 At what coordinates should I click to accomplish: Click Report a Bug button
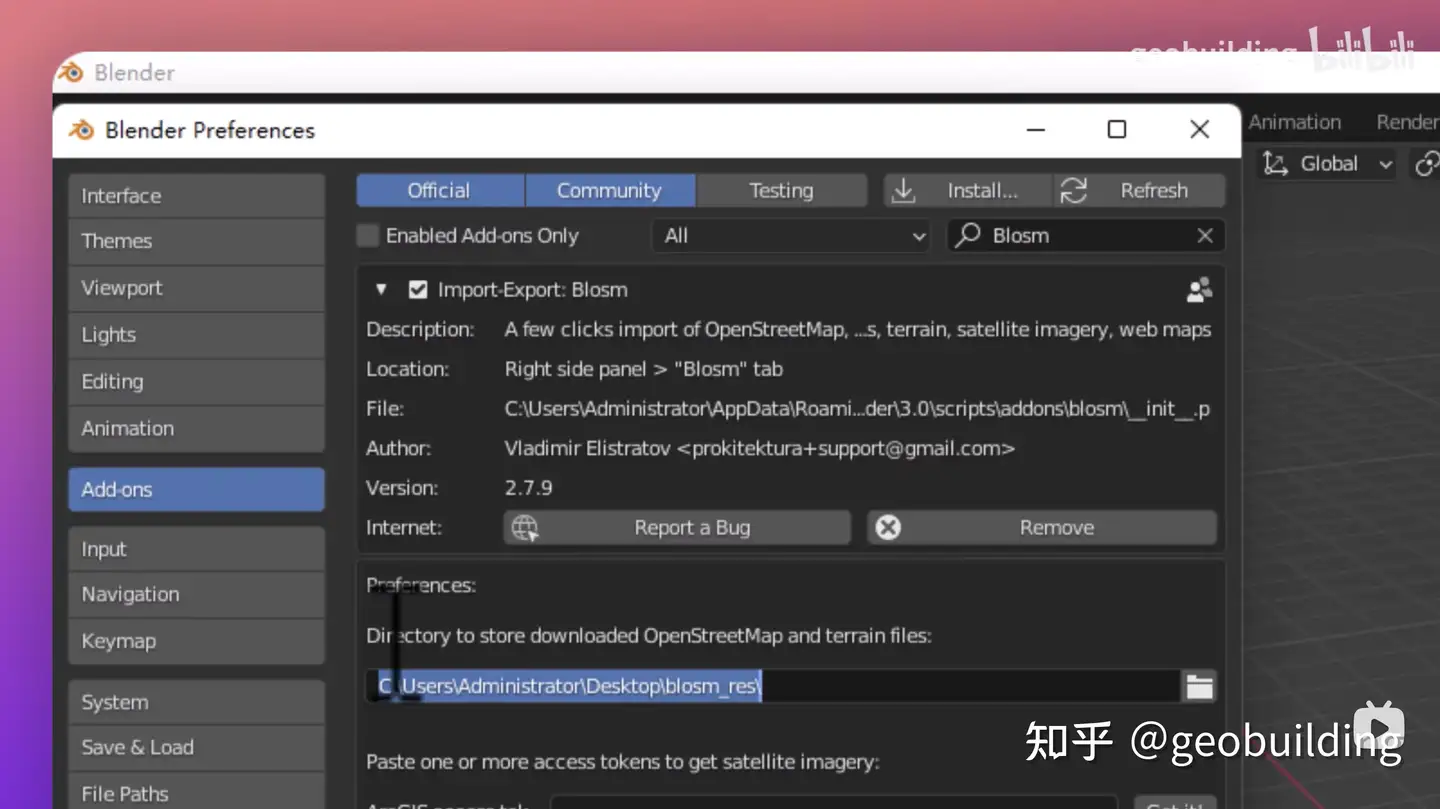[x=677, y=528]
